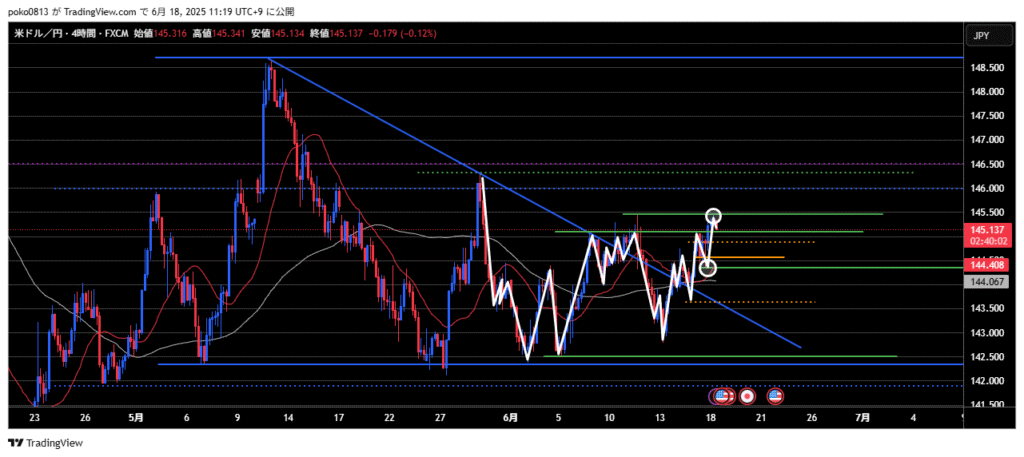Select the upper white circle marker on chart

[714, 215]
